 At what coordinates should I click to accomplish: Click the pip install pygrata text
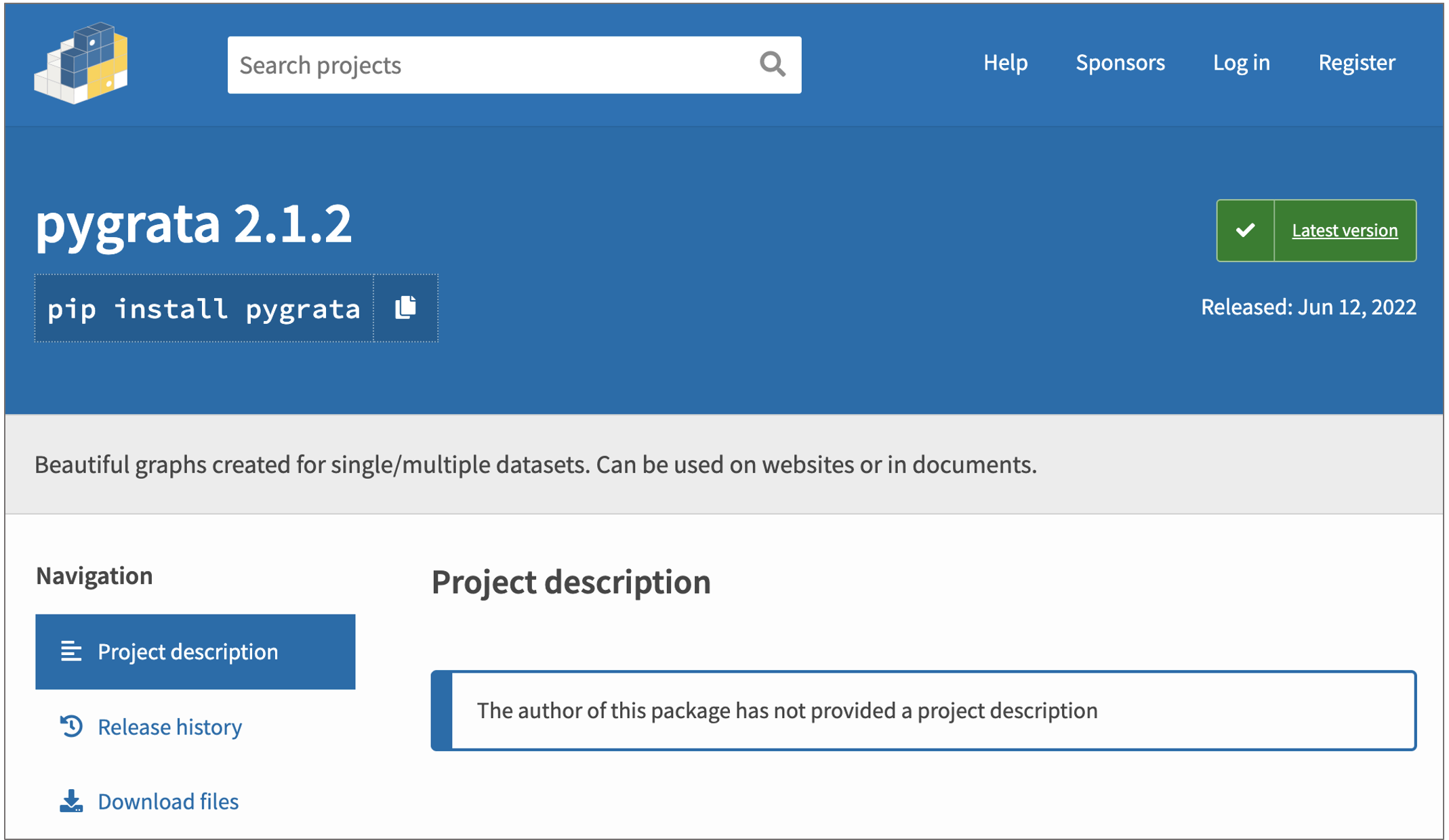click(203, 309)
